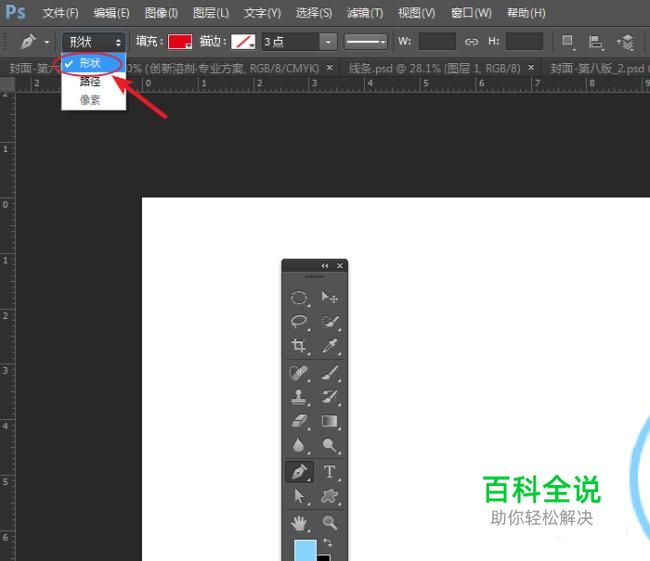Image resolution: width=650 pixels, height=561 pixels.
Task: Open the 滤镜(T) menu
Action: pos(364,13)
